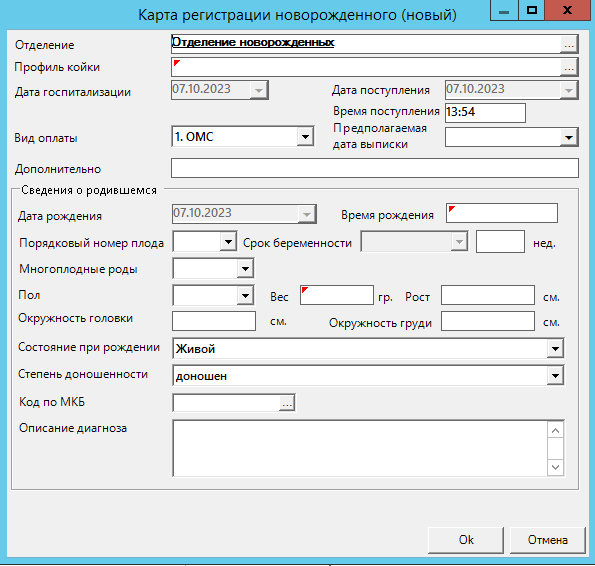Click the Ok button
Screen dimensions: 595x566
tap(466, 540)
